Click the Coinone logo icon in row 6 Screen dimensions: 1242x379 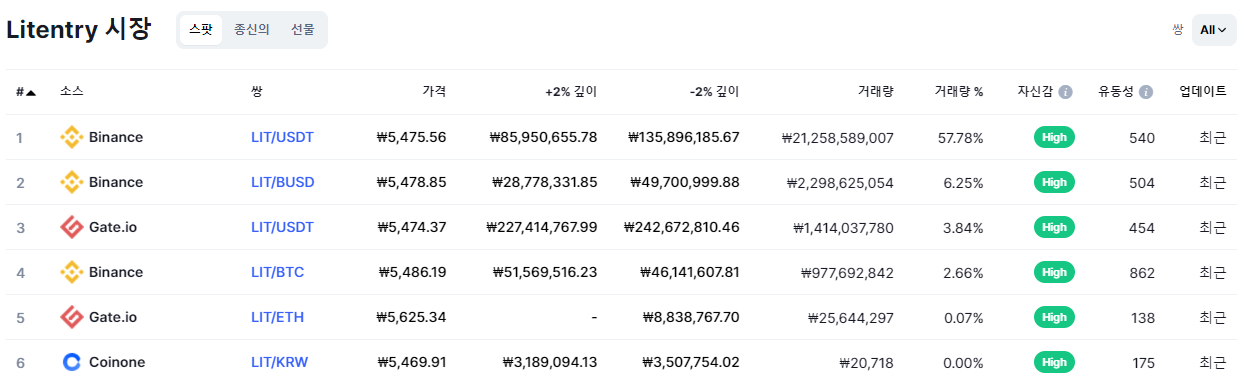(x=71, y=362)
